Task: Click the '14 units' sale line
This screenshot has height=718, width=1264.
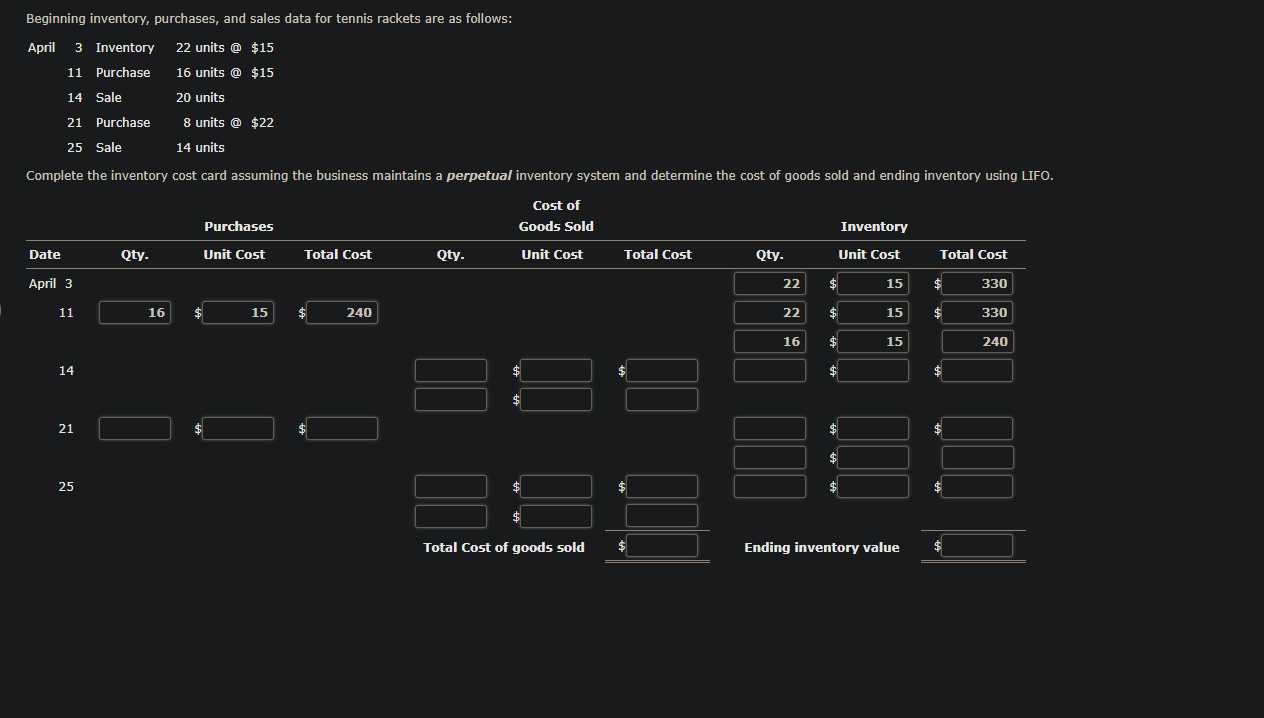Action: (x=200, y=148)
